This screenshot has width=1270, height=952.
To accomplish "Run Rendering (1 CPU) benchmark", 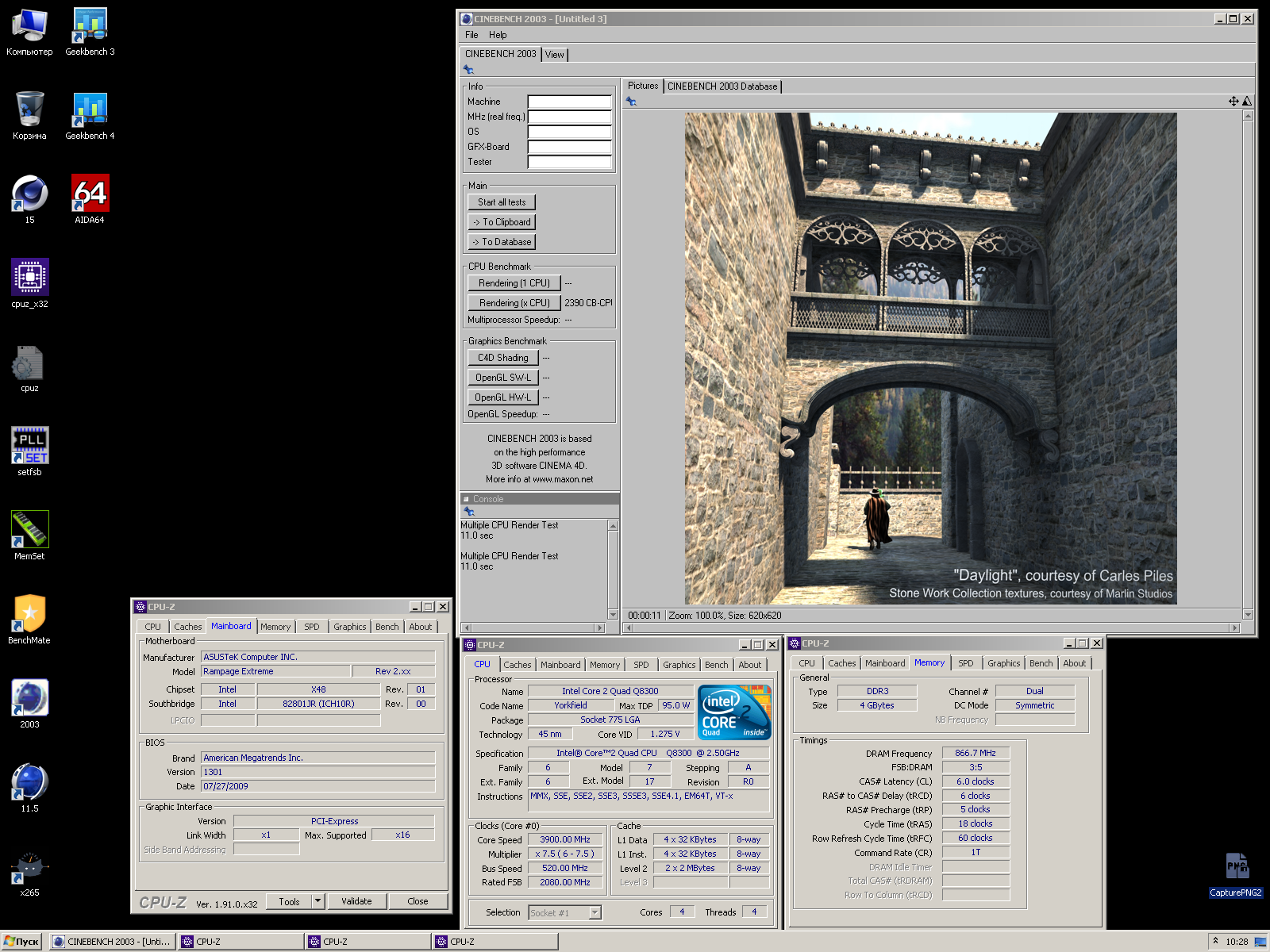I will pyautogui.click(x=514, y=283).
